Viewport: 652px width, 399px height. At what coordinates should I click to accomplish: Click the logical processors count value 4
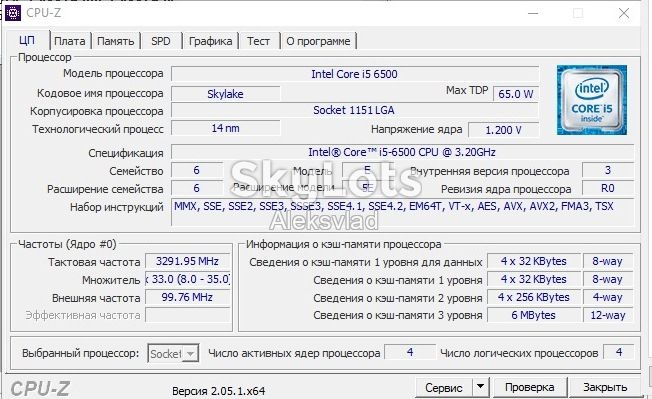[619, 352]
